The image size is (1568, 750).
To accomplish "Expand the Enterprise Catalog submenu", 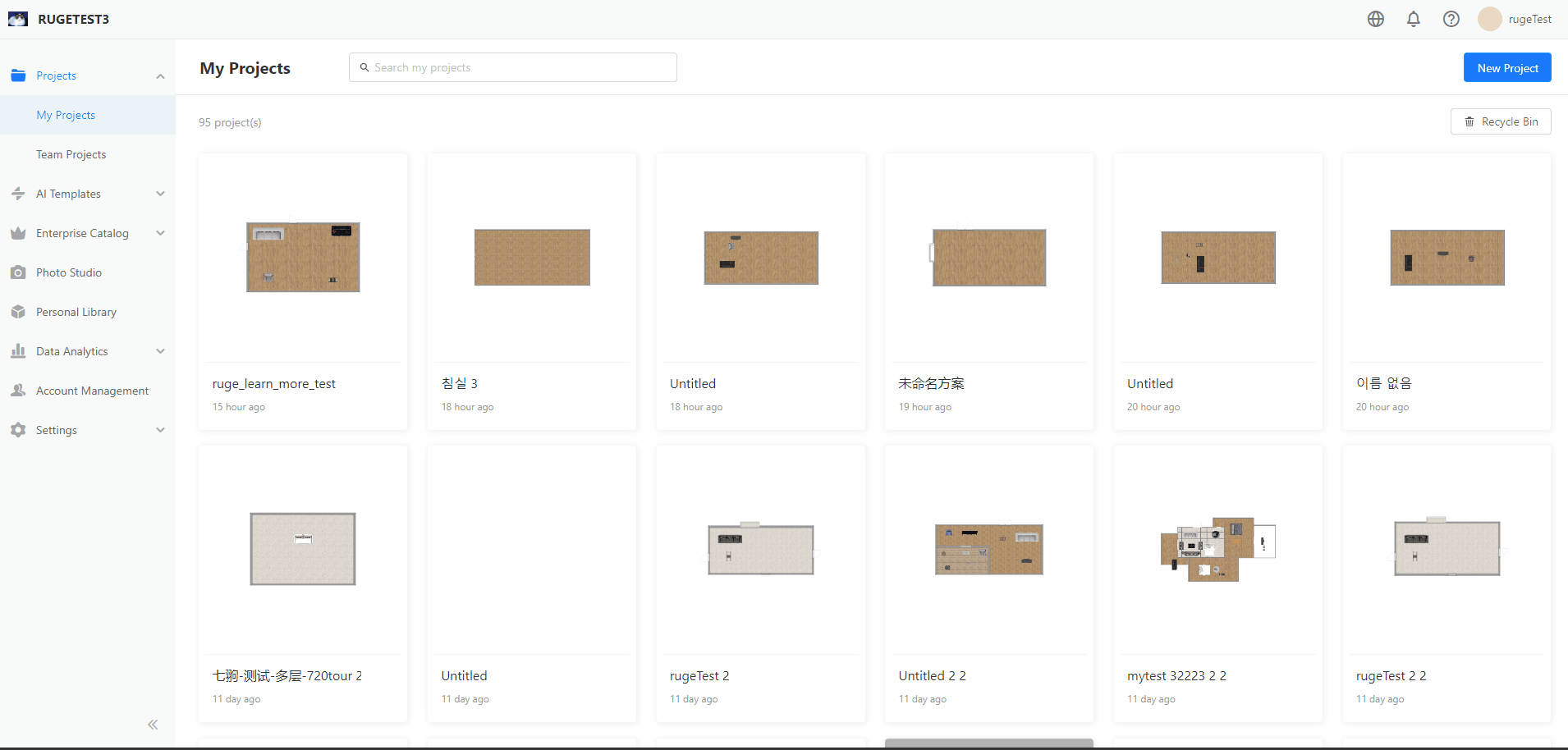I will pos(161,233).
